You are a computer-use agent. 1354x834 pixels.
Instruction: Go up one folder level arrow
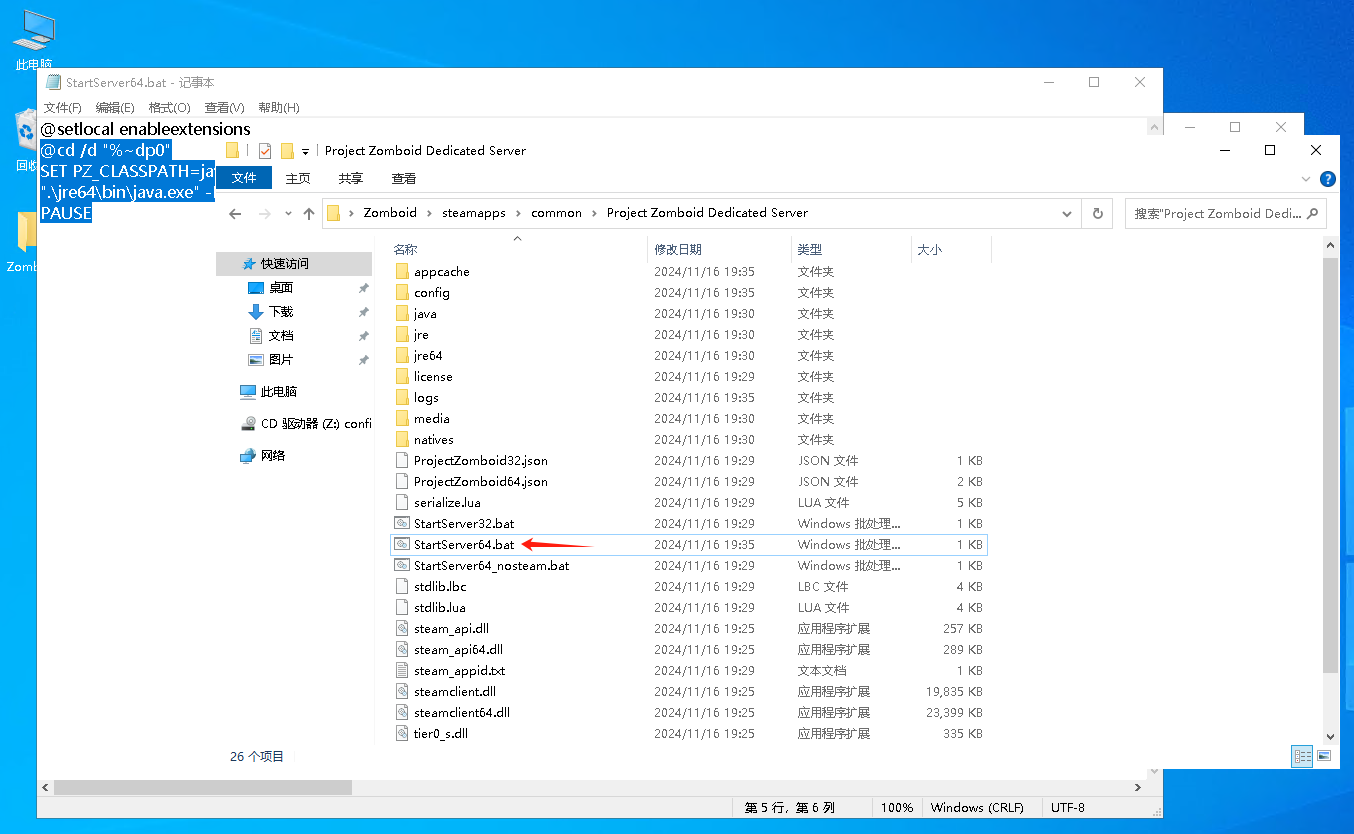(309, 214)
